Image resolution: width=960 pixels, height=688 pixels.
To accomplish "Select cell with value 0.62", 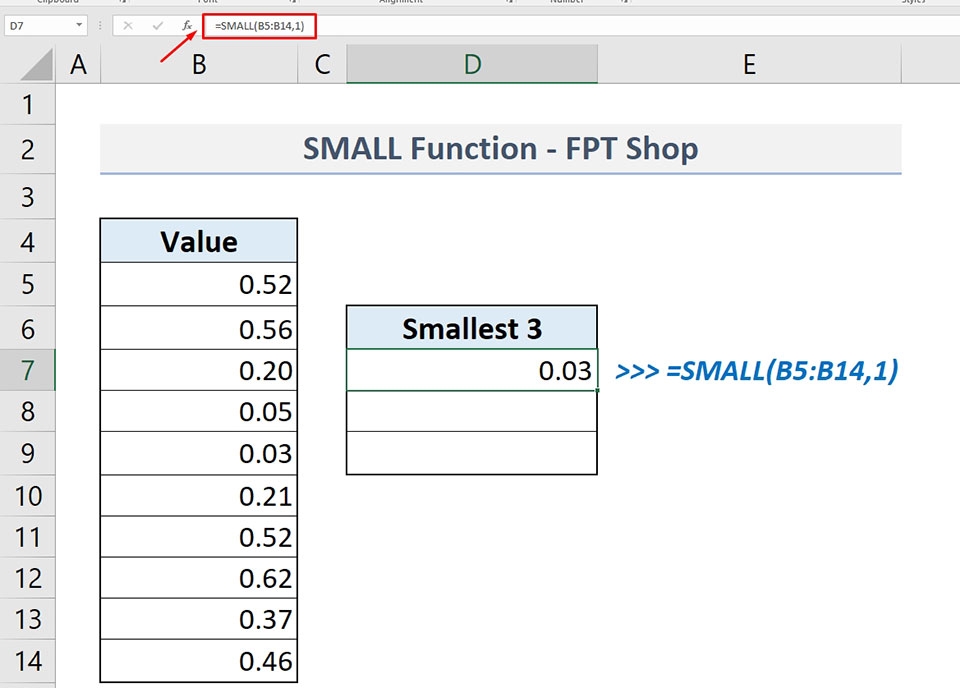I will coord(199,578).
